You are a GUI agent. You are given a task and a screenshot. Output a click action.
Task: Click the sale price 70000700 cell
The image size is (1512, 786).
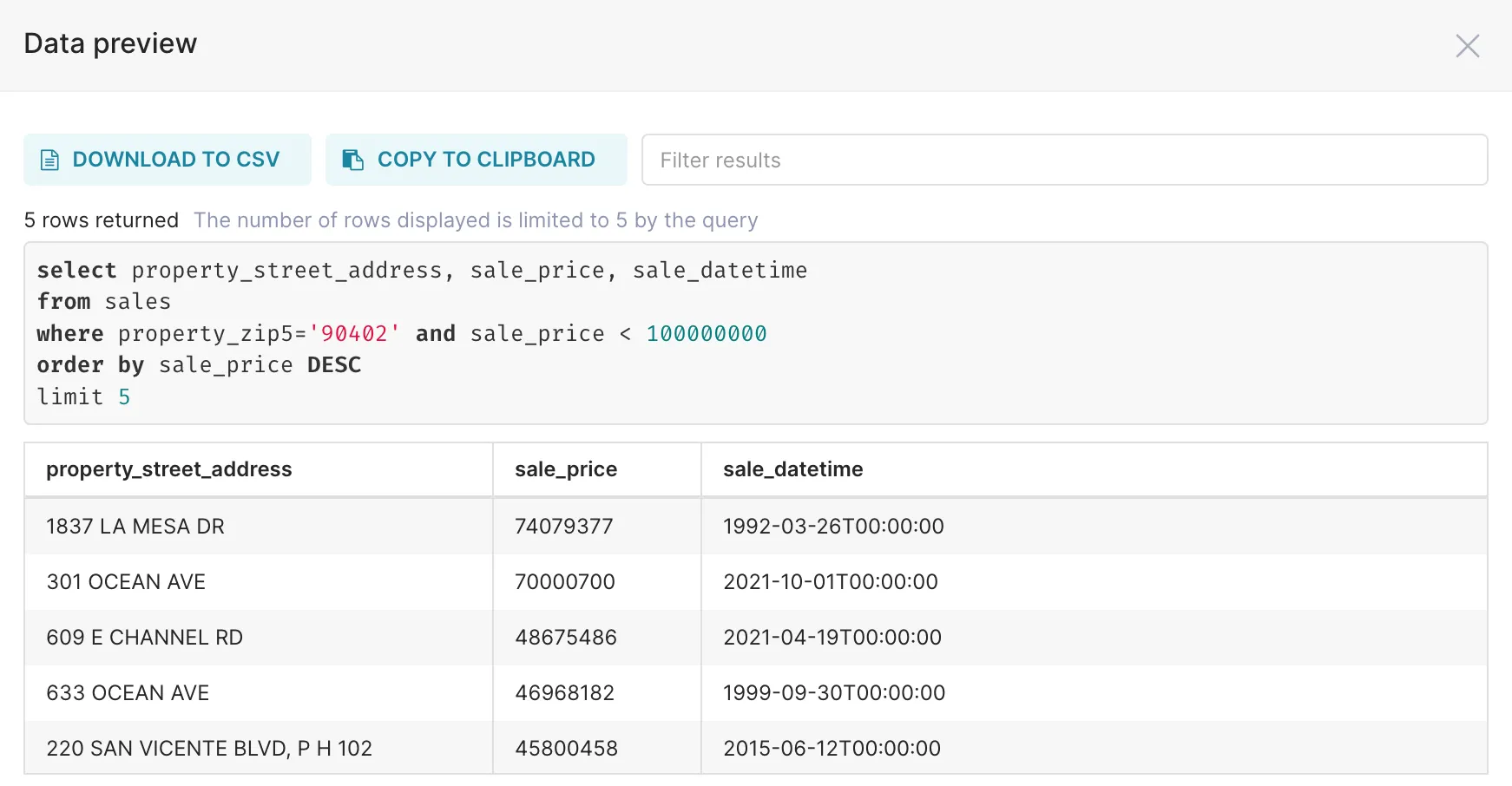tap(565, 582)
